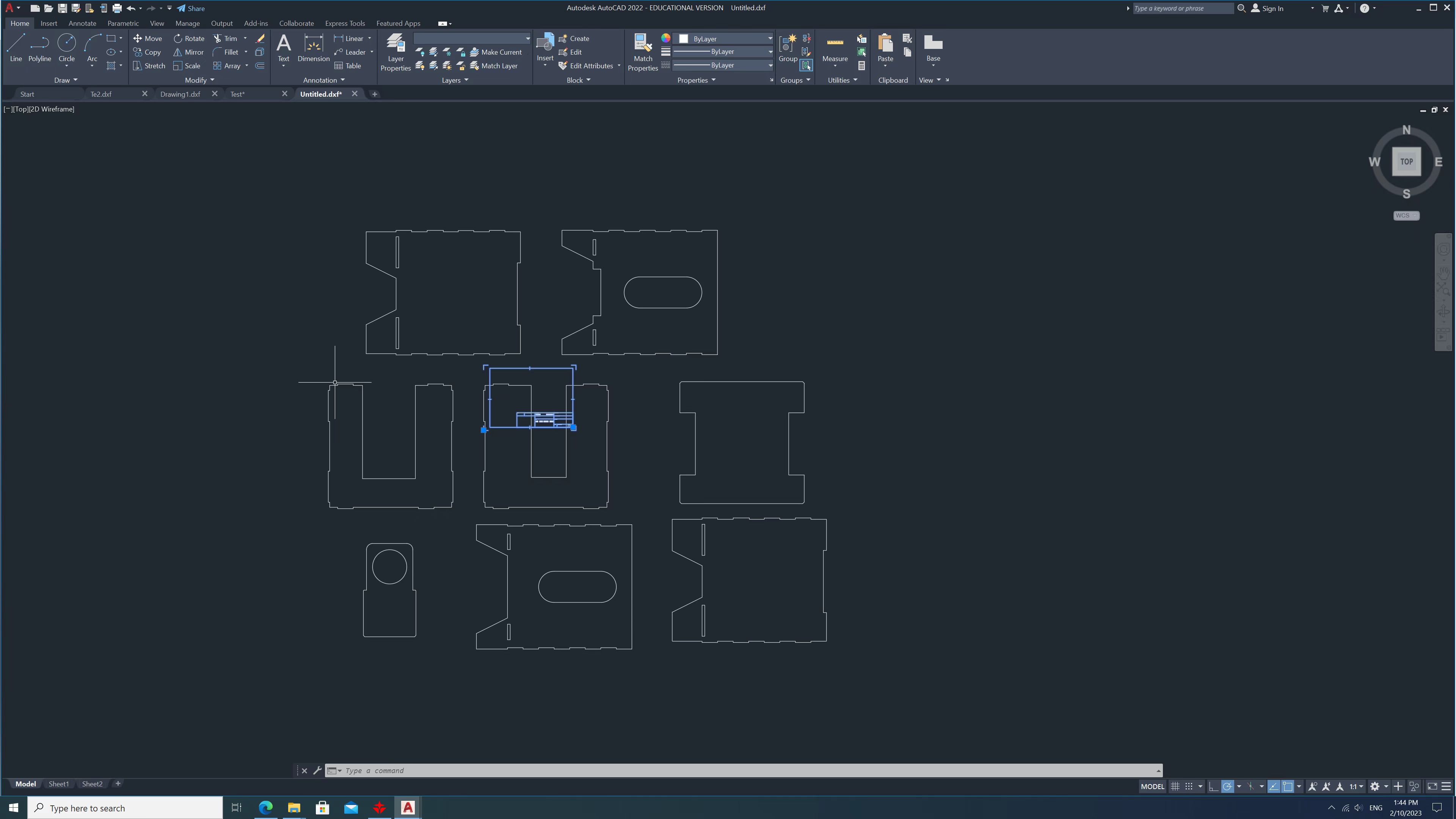Viewport: 1456px width, 819px height.
Task: Select the Circle tool
Action: pos(67,47)
